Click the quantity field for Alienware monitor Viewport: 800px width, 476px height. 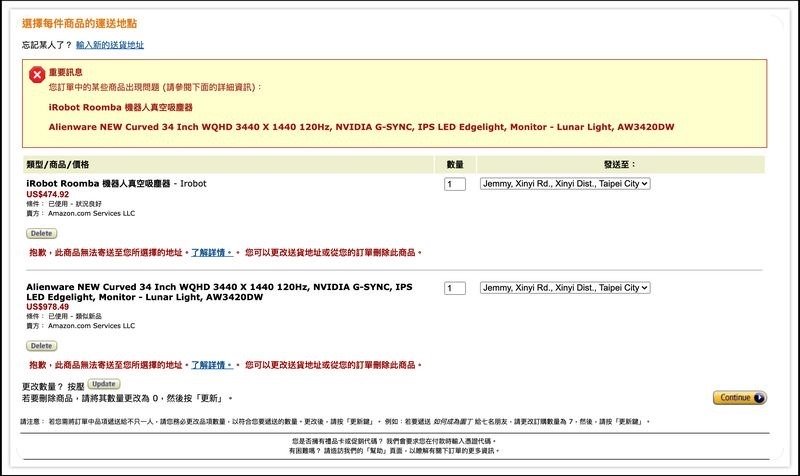pos(455,288)
